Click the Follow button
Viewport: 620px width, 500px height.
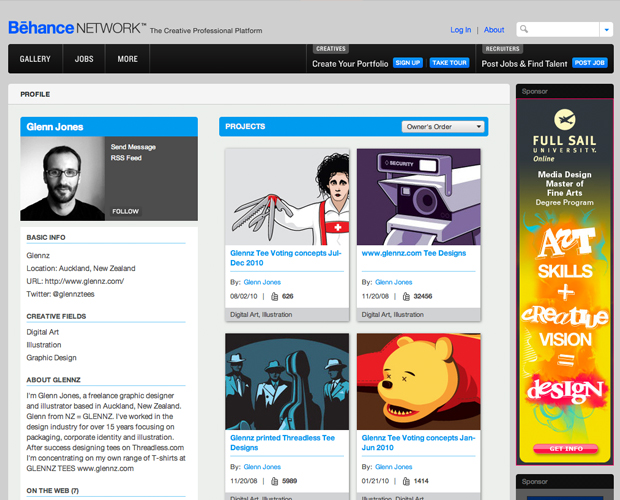coord(125,211)
